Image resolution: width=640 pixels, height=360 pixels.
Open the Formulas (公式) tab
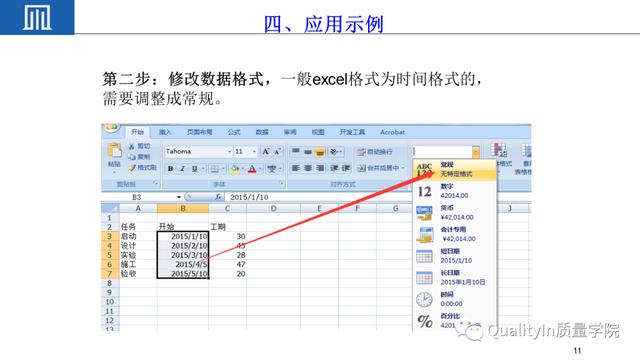234,132
